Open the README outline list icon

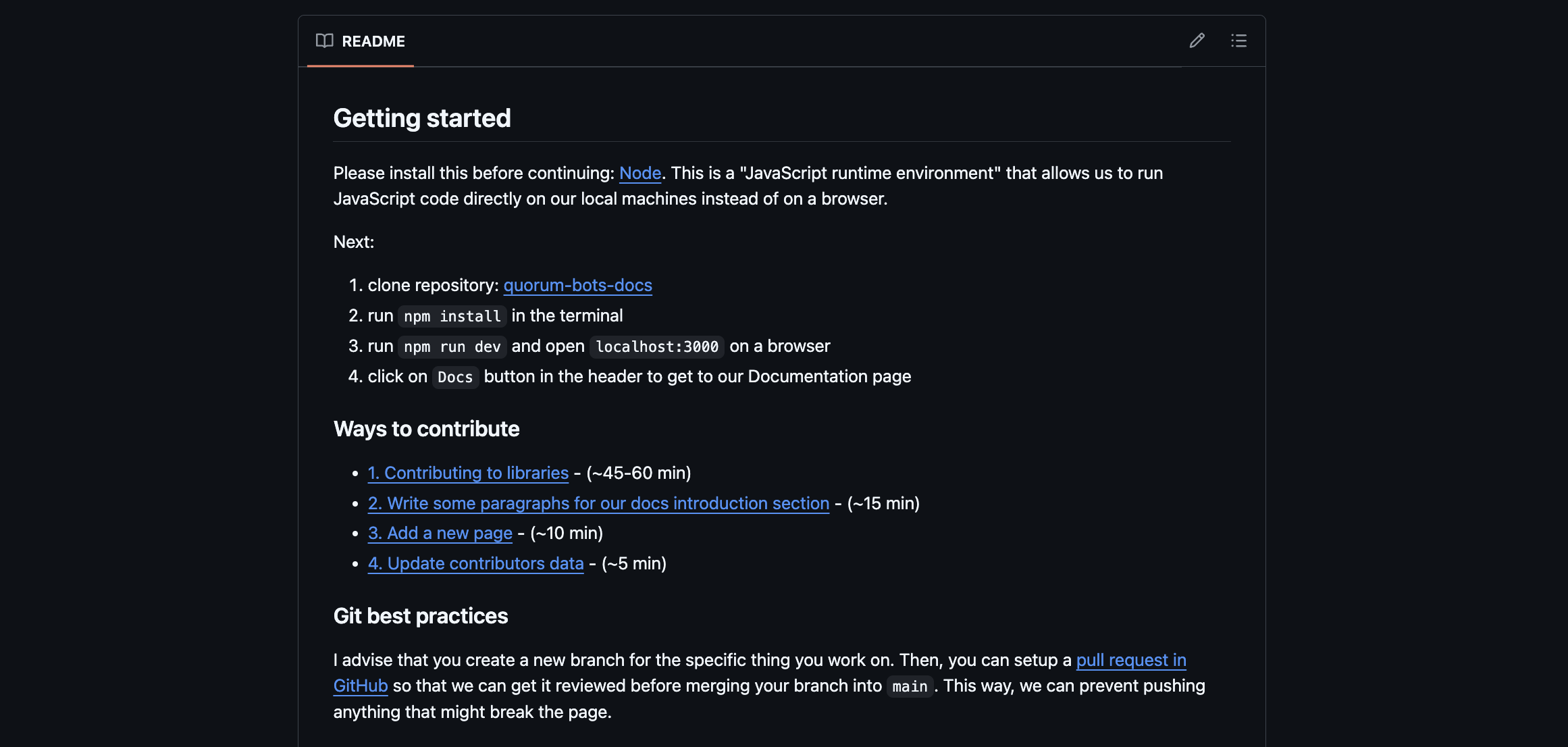click(1238, 41)
